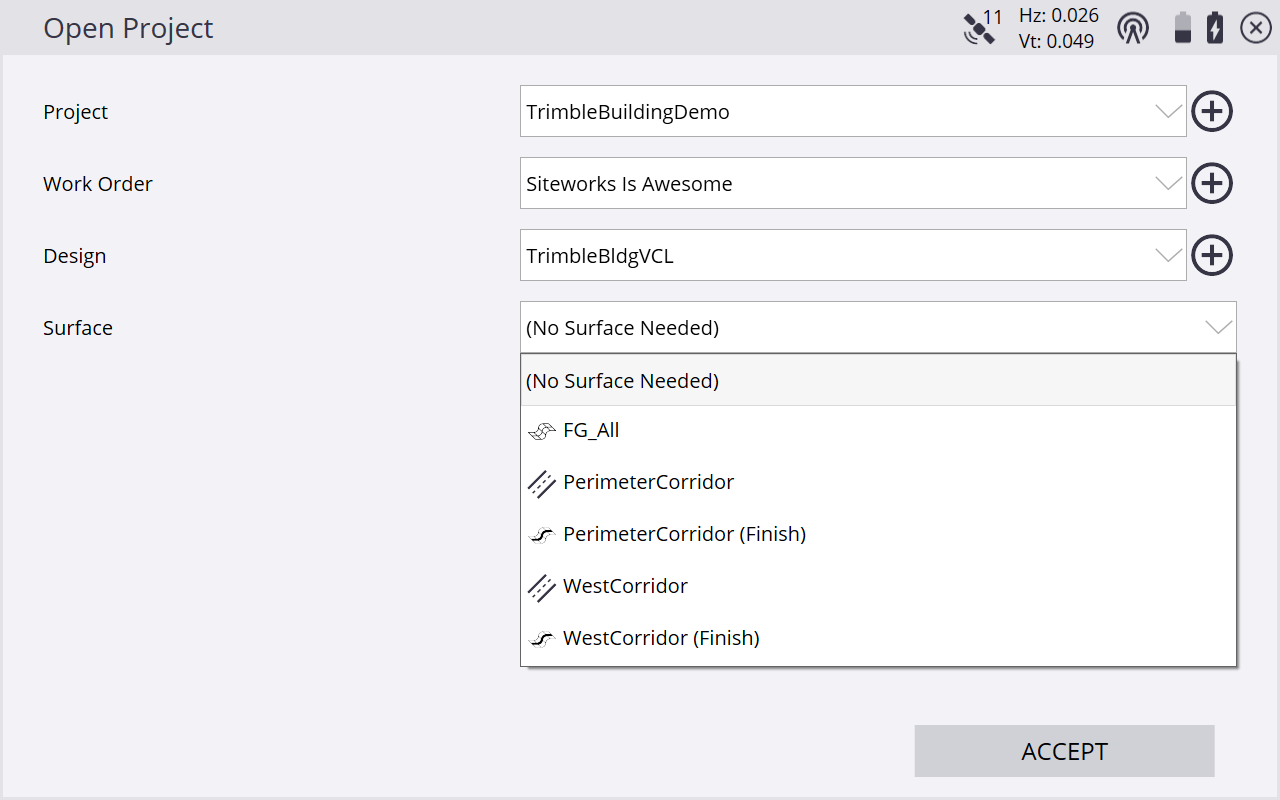This screenshot has width=1280, height=800.
Task: Click the PerimeterCorridor road icon
Action: 541,484
